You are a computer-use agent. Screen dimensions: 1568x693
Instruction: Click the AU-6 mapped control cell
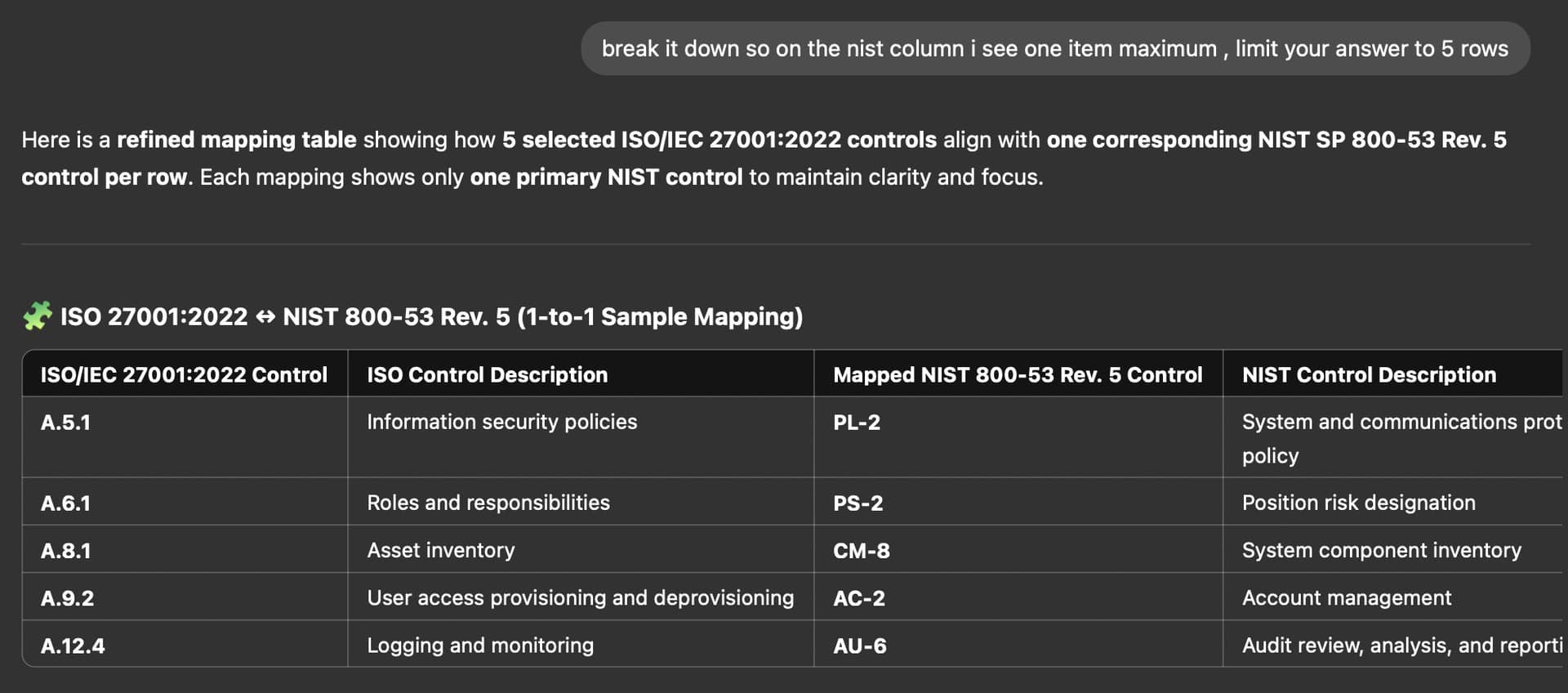point(1018,644)
